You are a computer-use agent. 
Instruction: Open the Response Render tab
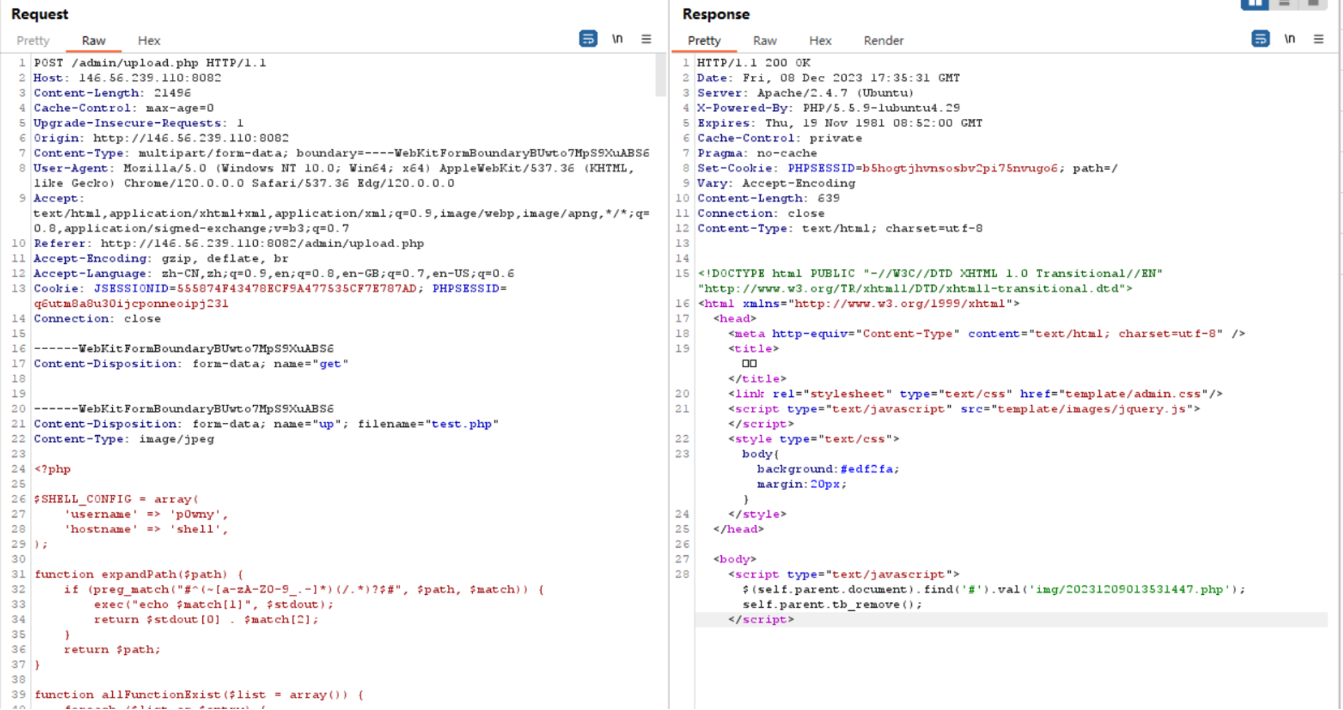883,41
